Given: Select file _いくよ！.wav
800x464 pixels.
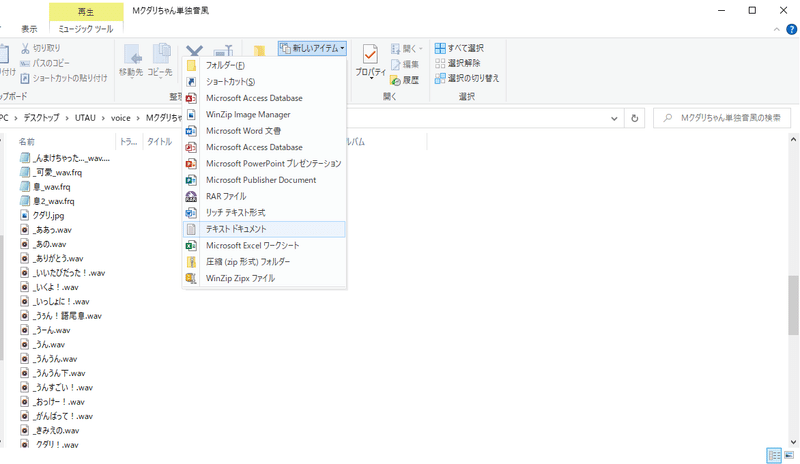Looking at the screenshot, I should tap(49, 287).
